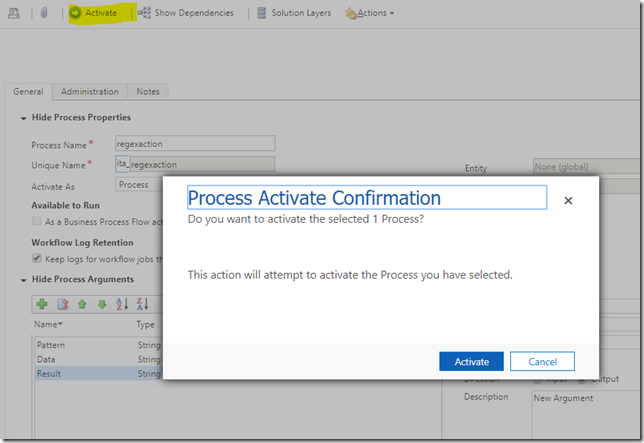Uncheck Keep logs for workflow jobs checkbox
This screenshot has height=443, width=644.
(x=37, y=258)
